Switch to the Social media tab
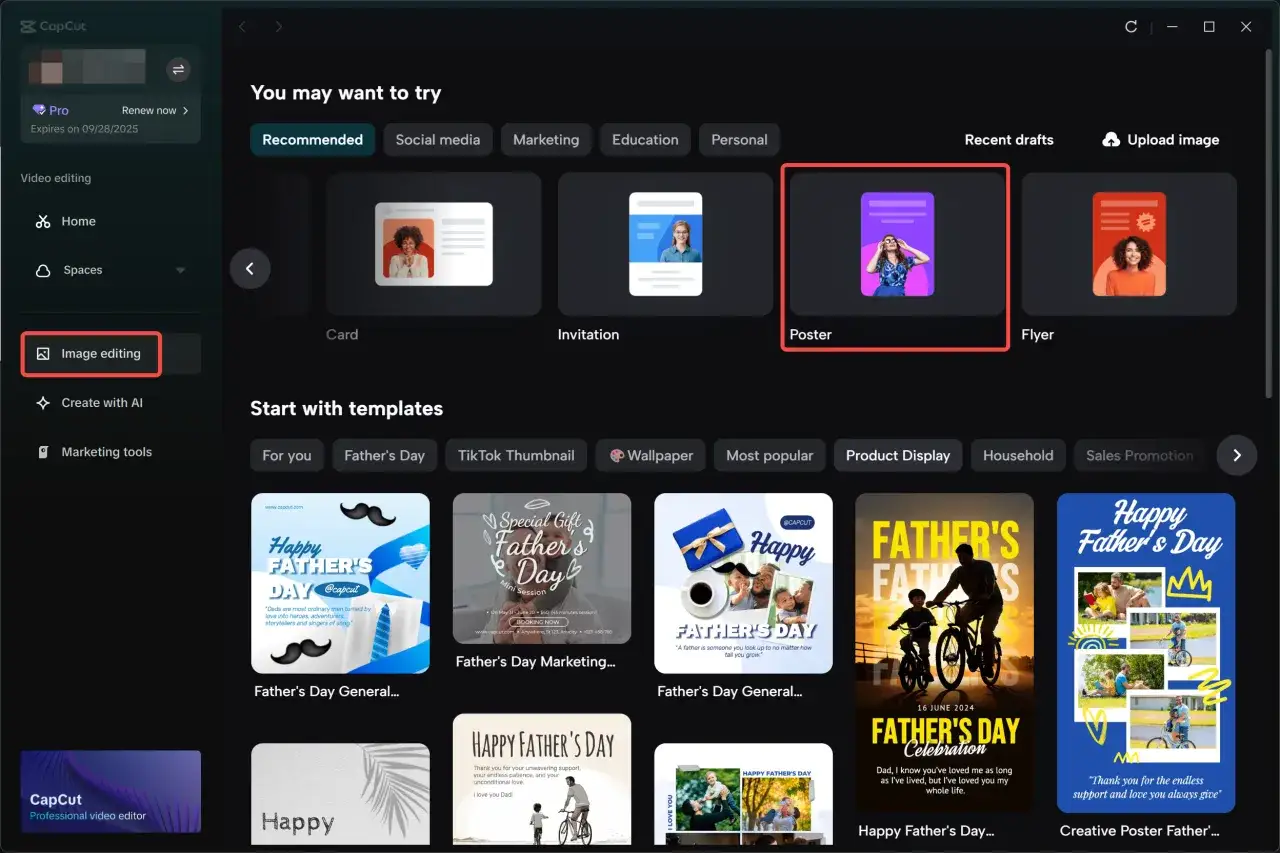Viewport: 1280px width, 853px height. coord(437,140)
